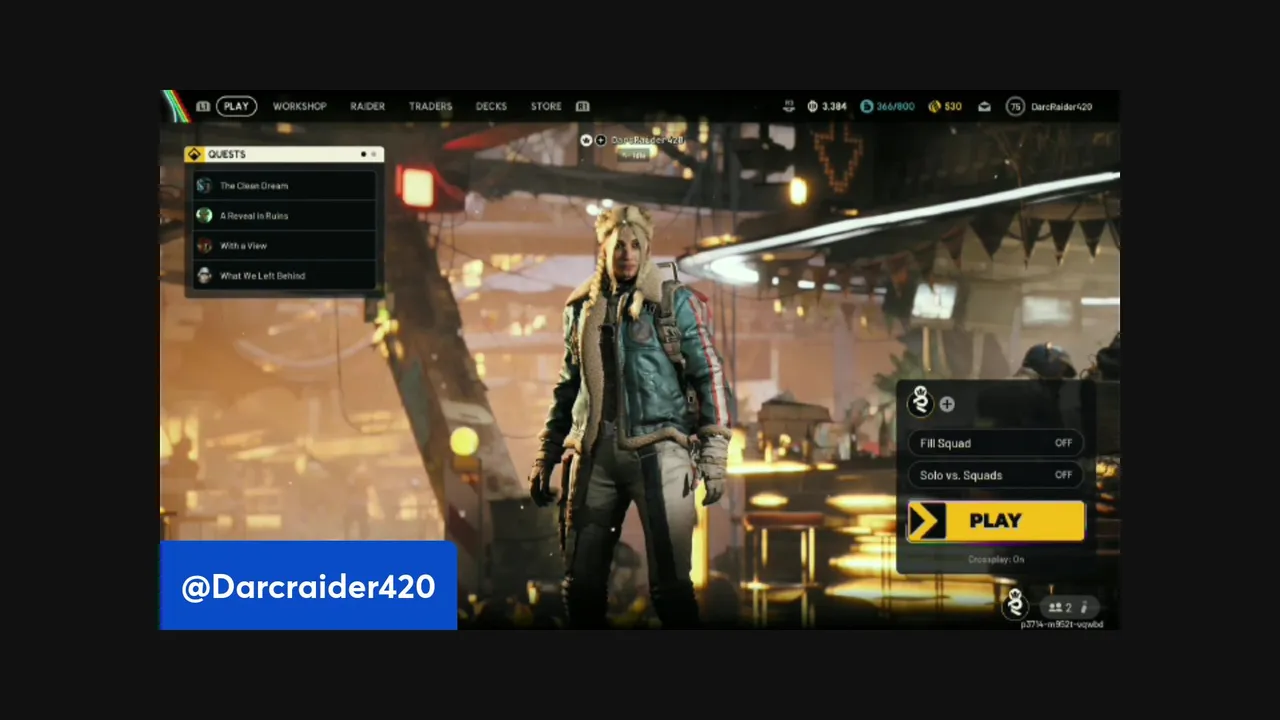The width and height of the screenshot is (1280, 720).
Task: Select the STORE tab
Action: click(x=546, y=106)
